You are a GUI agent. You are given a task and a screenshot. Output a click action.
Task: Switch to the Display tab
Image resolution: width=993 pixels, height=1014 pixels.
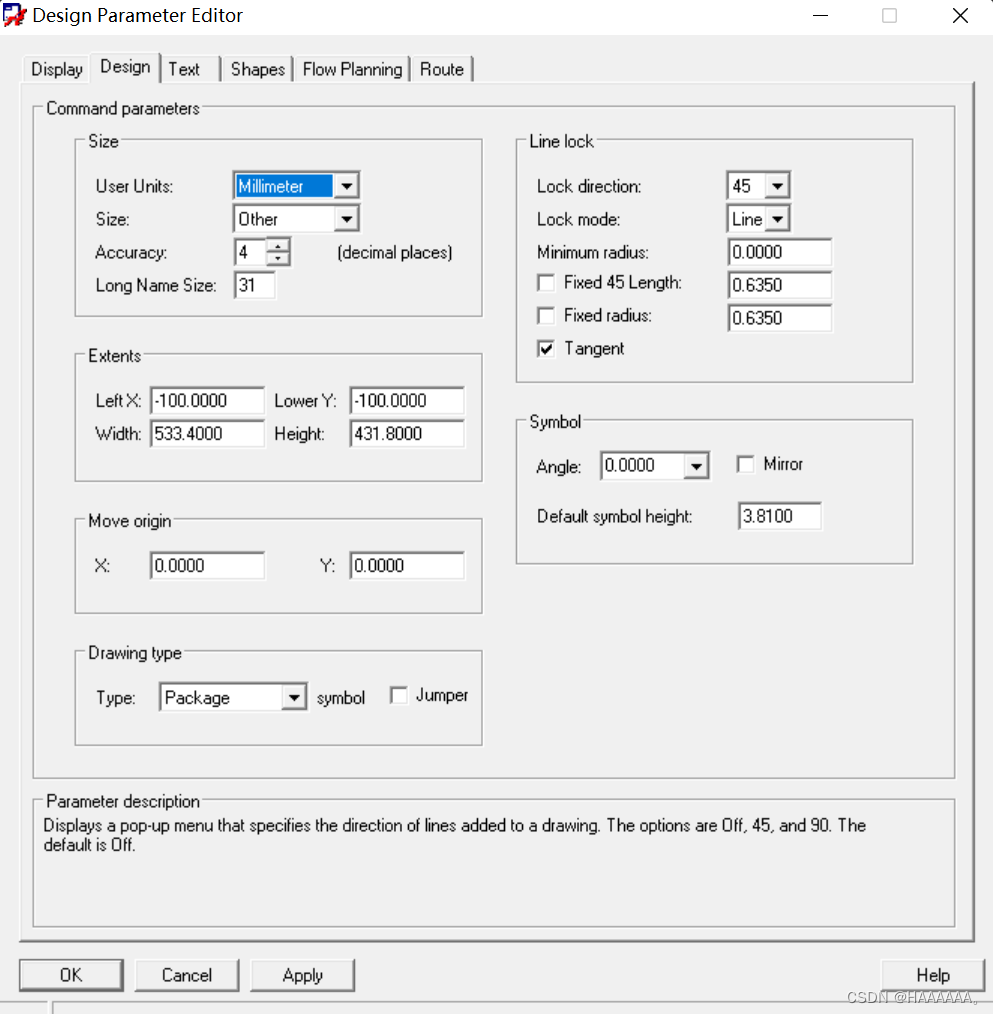57,69
